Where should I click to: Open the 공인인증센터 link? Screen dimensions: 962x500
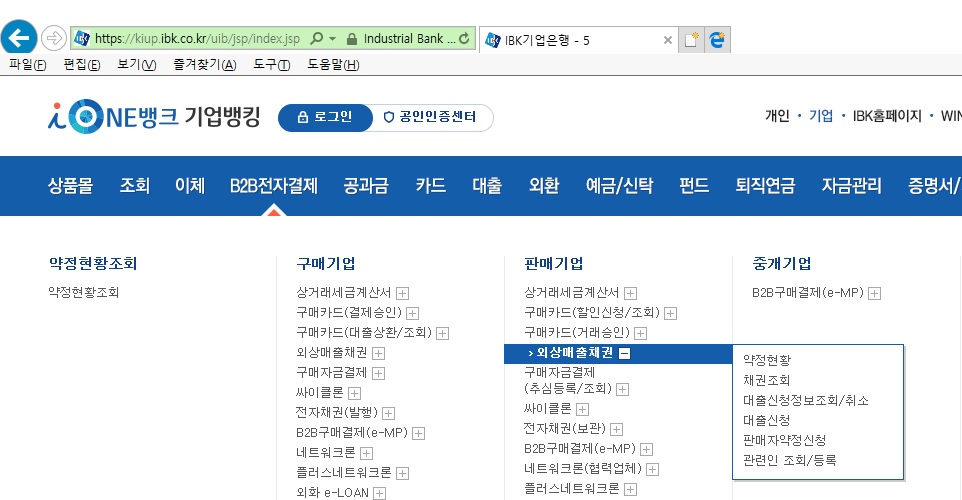pyautogui.click(x=430, y=117)
